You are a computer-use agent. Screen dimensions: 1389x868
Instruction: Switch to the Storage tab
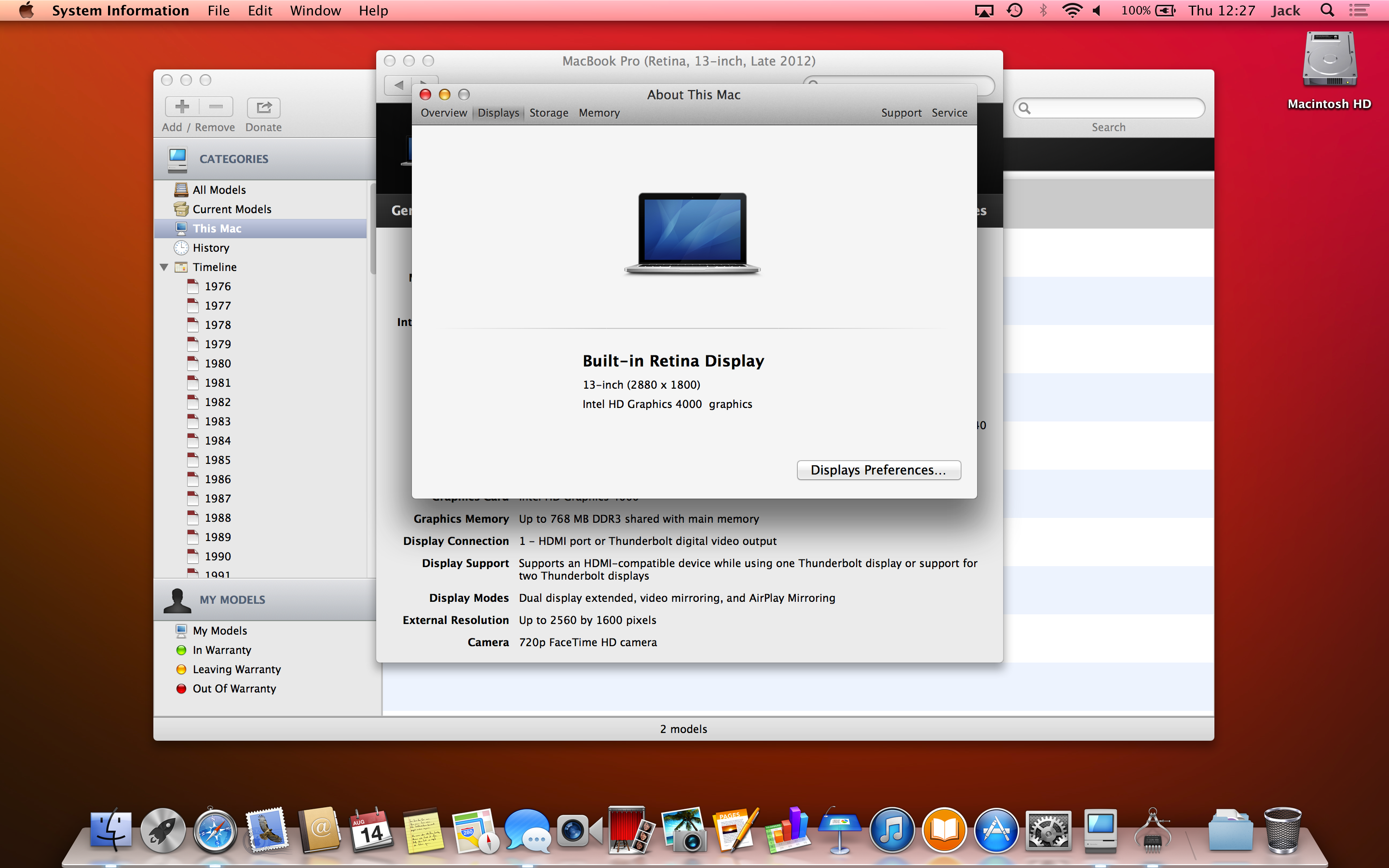click(x=548, y=113)
